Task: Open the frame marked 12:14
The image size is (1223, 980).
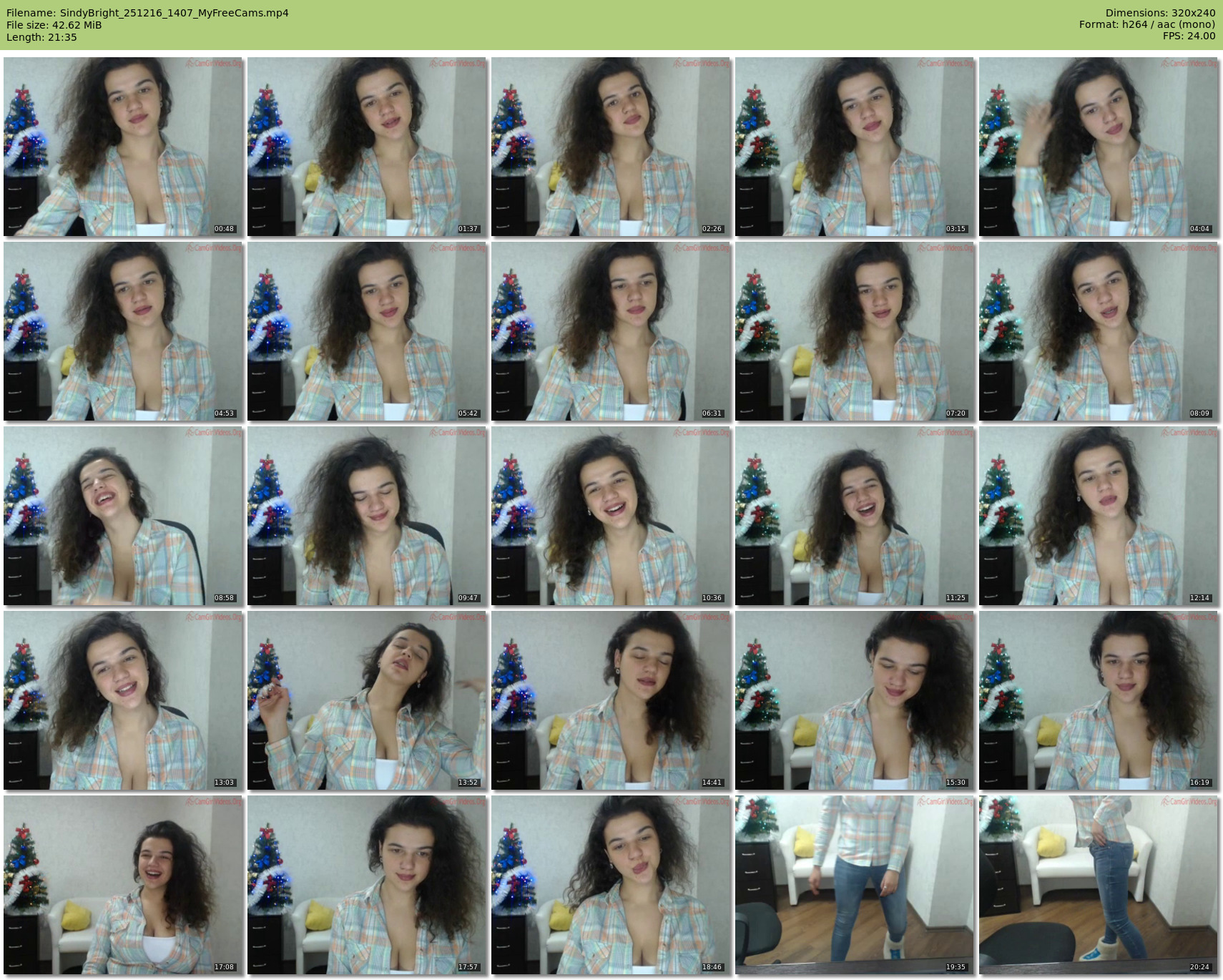Action: [x=1099, y=516]
